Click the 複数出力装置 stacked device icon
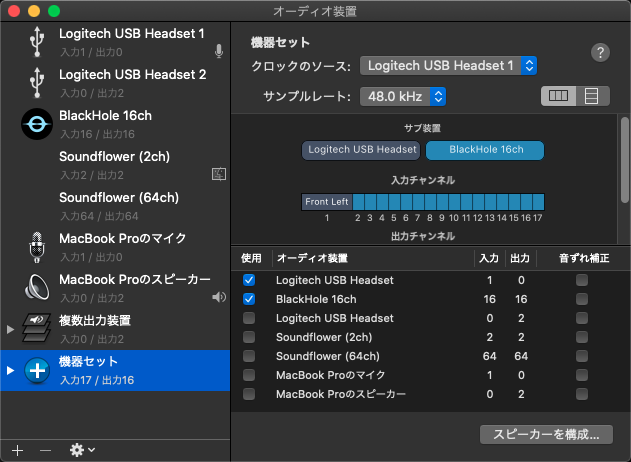The height and width of the screenshot is (462, 631). pyautogui.click(x=36, y=328)
